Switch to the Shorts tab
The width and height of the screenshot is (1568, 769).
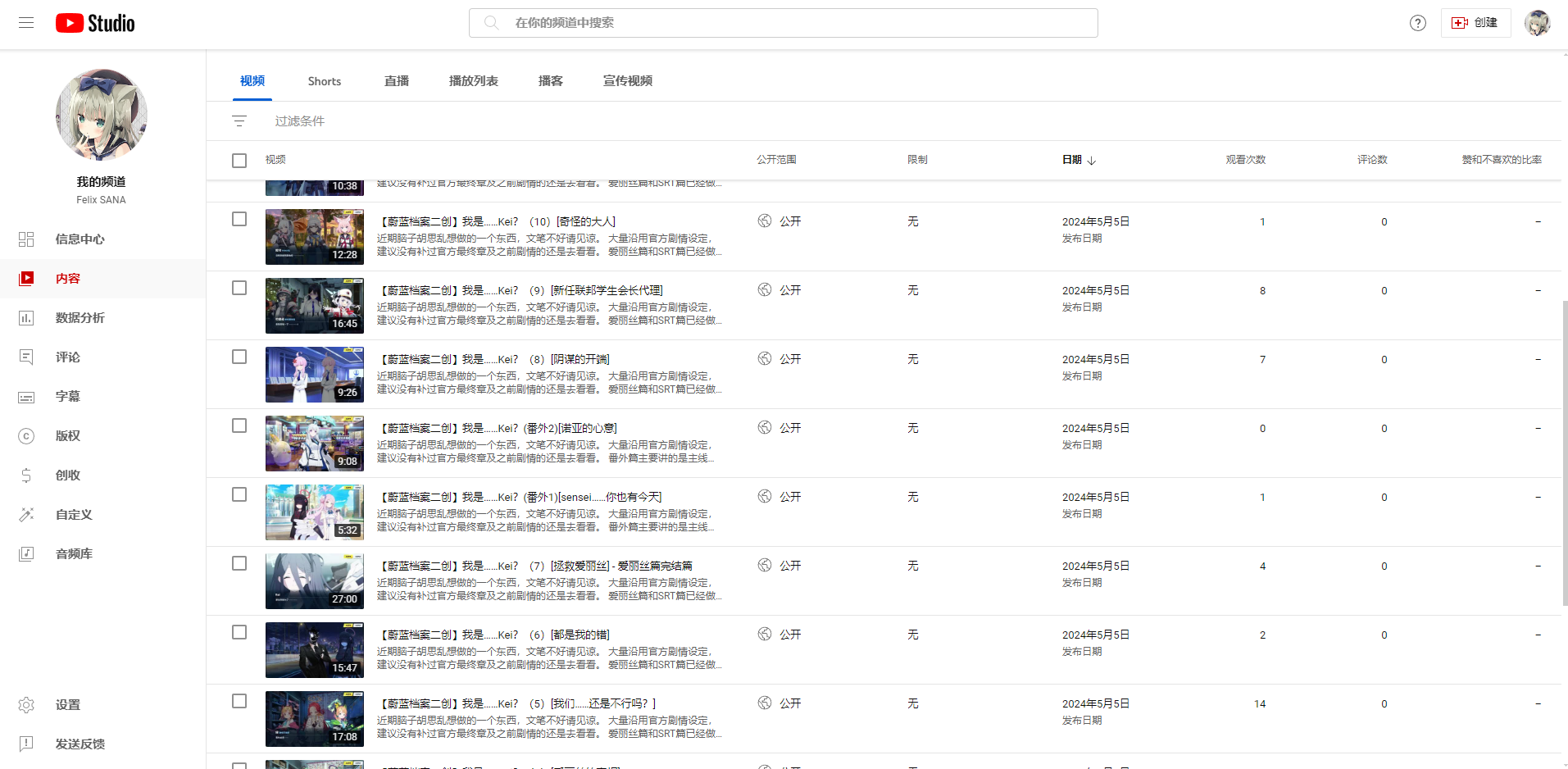(x=325, y=81)
